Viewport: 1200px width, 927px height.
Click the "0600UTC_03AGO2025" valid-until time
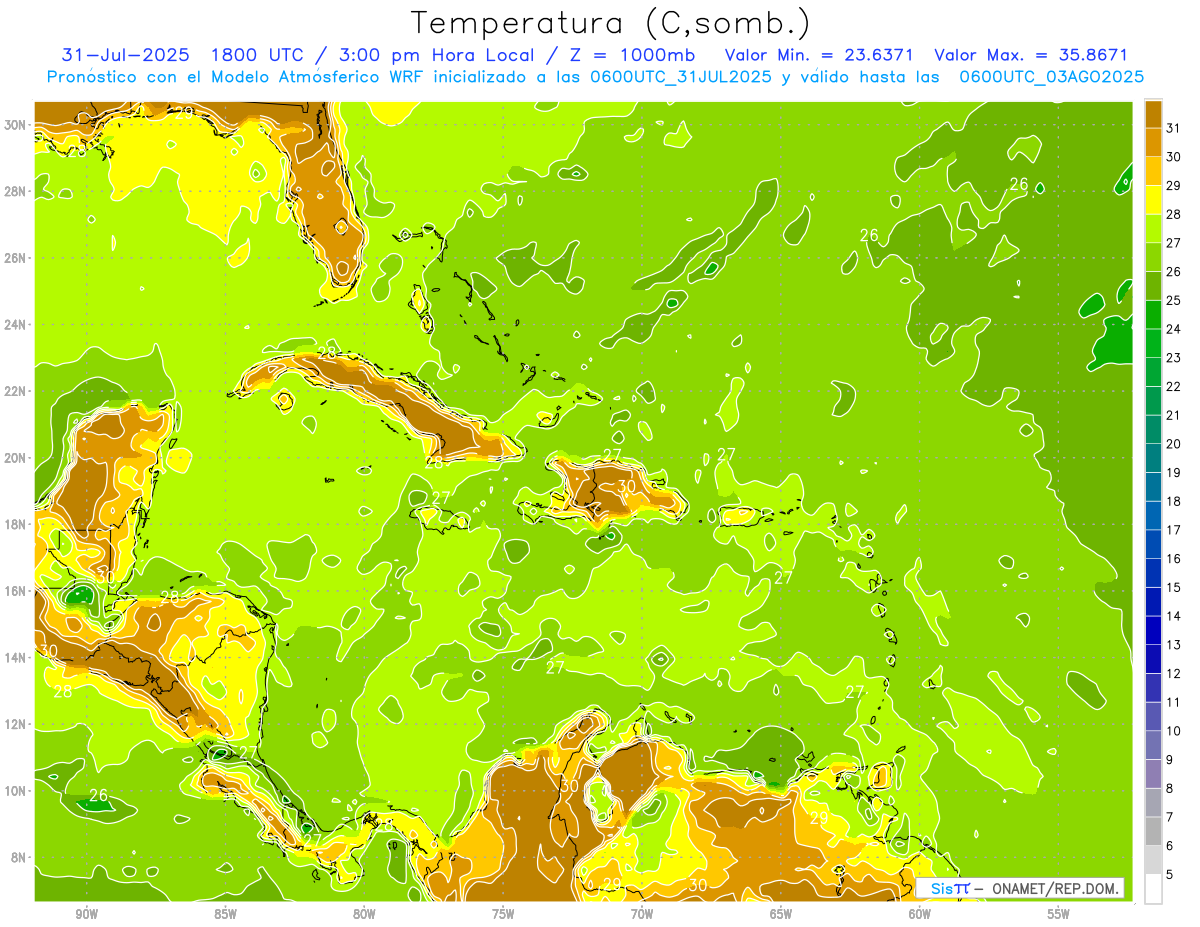coord(1052,77)
